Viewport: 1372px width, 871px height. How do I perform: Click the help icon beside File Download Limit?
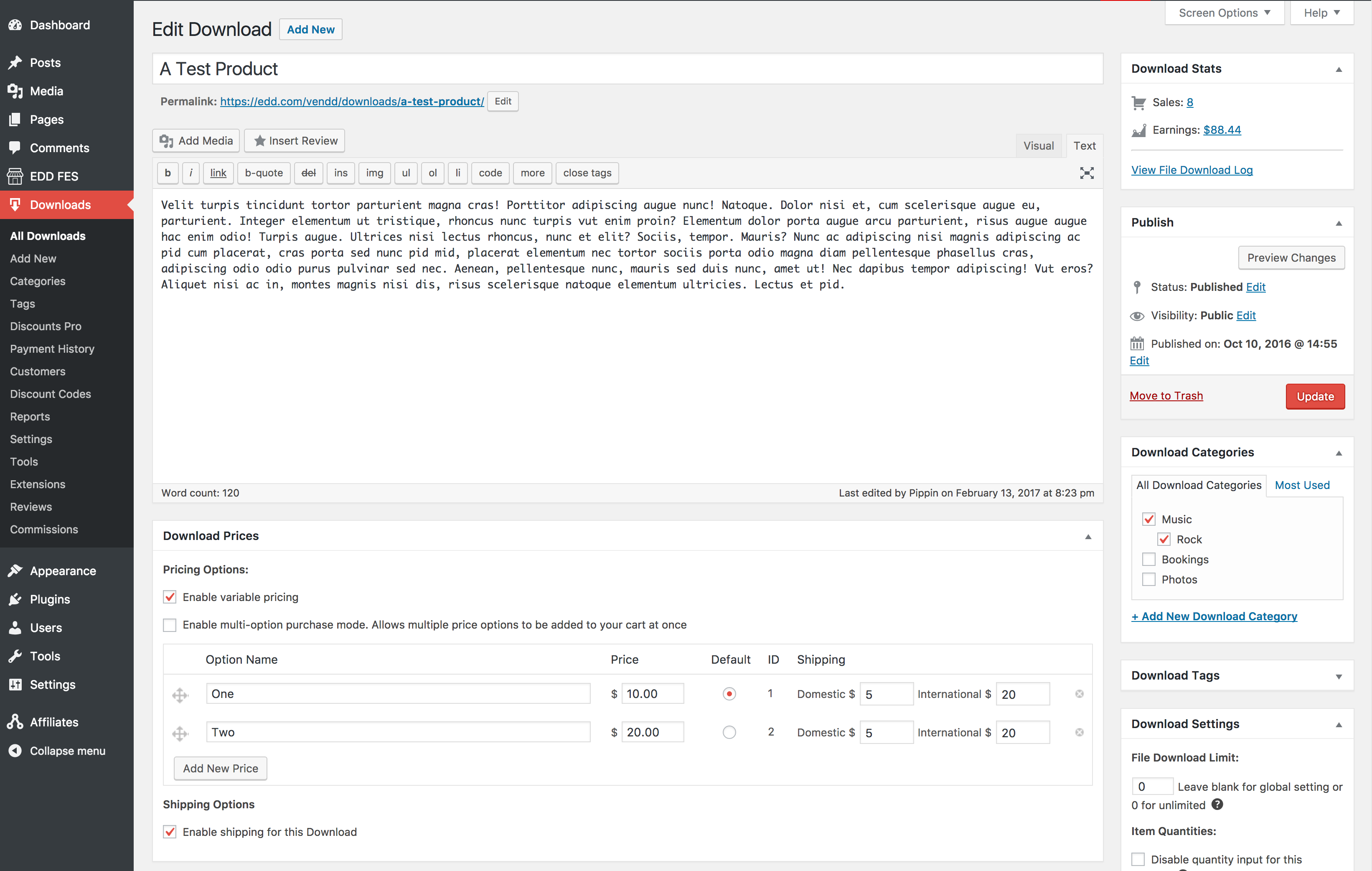[1217, 804]
